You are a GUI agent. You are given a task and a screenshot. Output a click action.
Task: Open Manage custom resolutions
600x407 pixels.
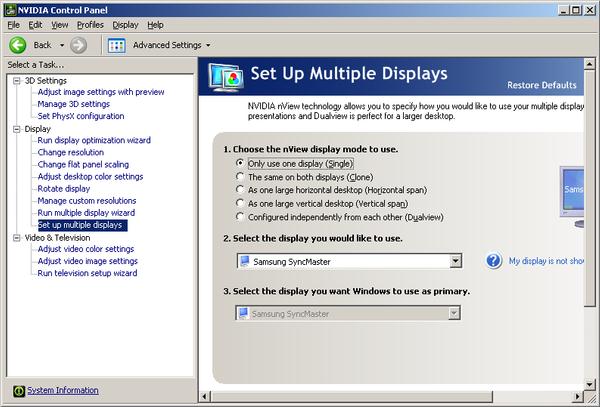[87, 200]
